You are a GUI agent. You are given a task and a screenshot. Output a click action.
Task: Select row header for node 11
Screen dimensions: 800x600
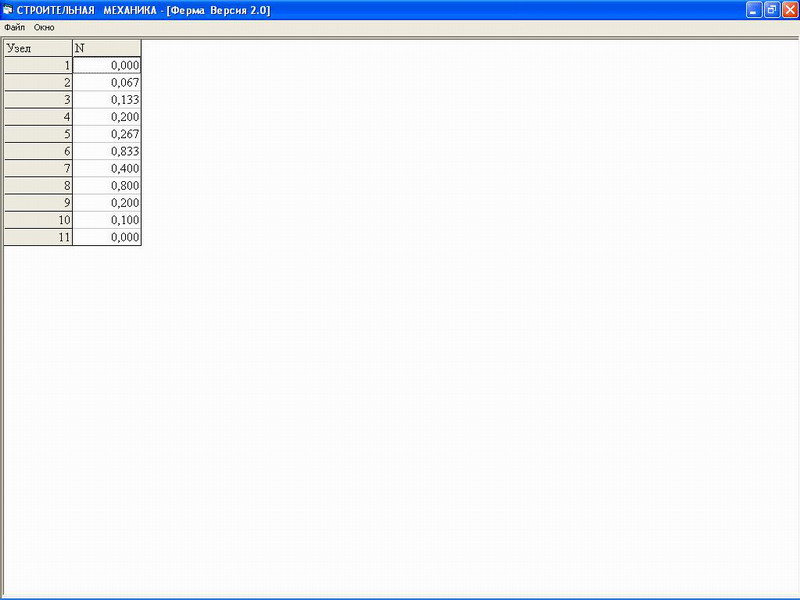38,237
